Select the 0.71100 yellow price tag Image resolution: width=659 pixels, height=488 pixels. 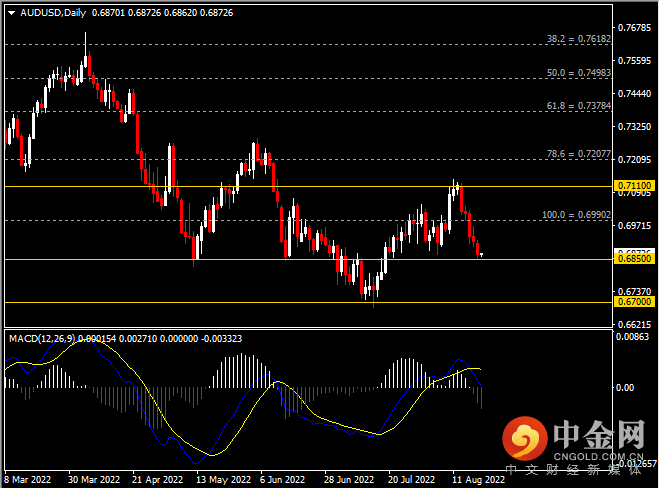(634, 186)
